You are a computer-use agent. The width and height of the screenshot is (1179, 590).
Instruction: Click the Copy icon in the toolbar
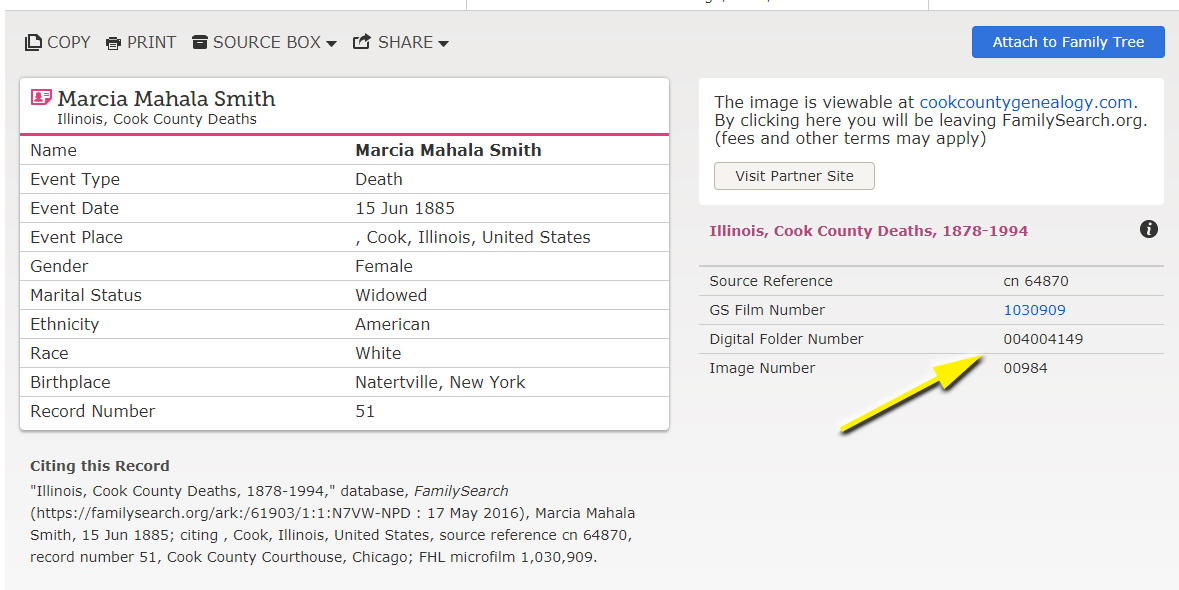34,43
